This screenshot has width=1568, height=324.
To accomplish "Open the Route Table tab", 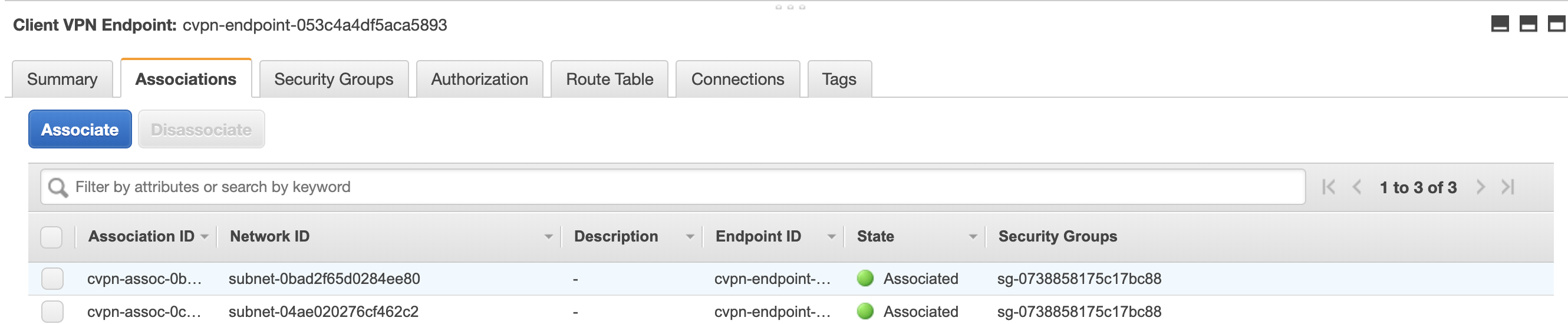I will 610,80.
